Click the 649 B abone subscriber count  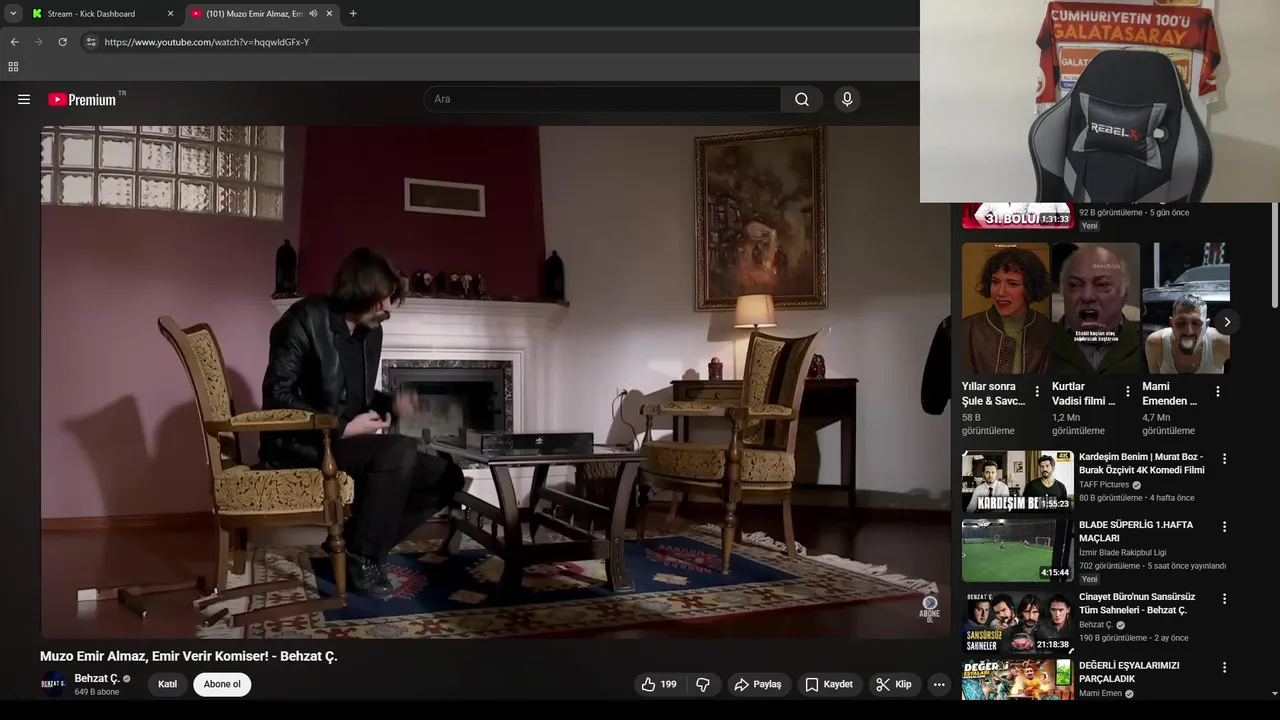(x=96, y=692)
